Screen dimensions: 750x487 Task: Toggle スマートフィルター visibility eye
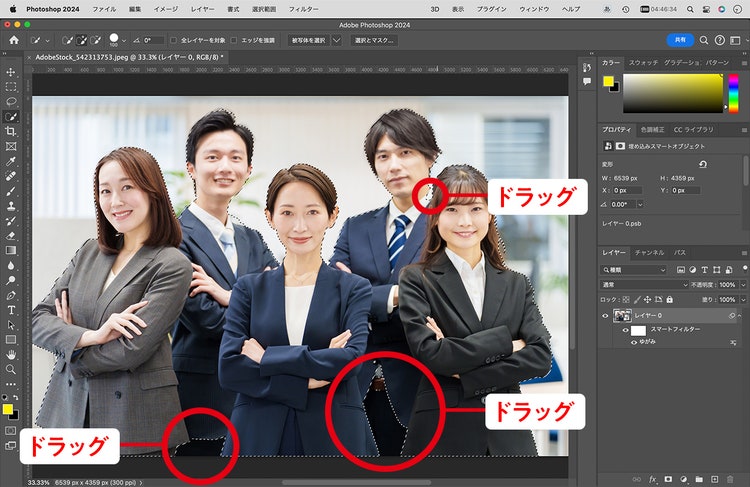626,330
